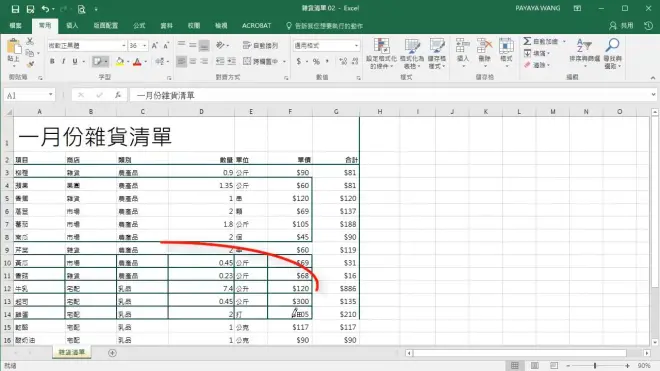Select the Format Painter brush

tap(30, 64)
